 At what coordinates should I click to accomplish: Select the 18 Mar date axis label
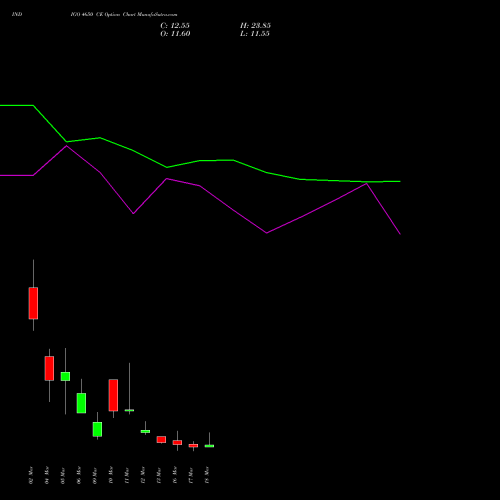(207, 475)
